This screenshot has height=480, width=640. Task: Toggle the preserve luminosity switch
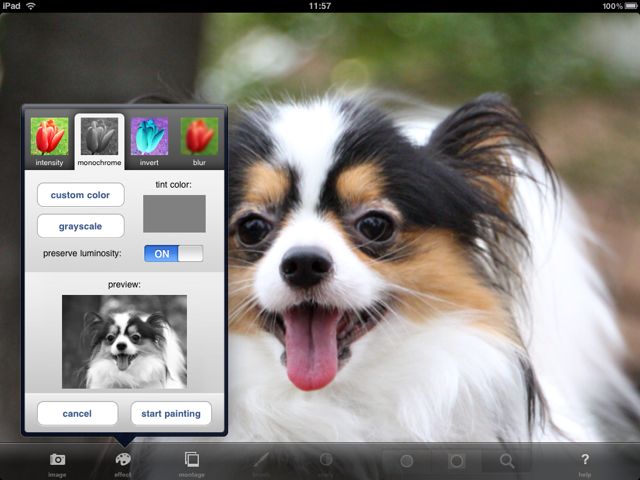(173, 253)
